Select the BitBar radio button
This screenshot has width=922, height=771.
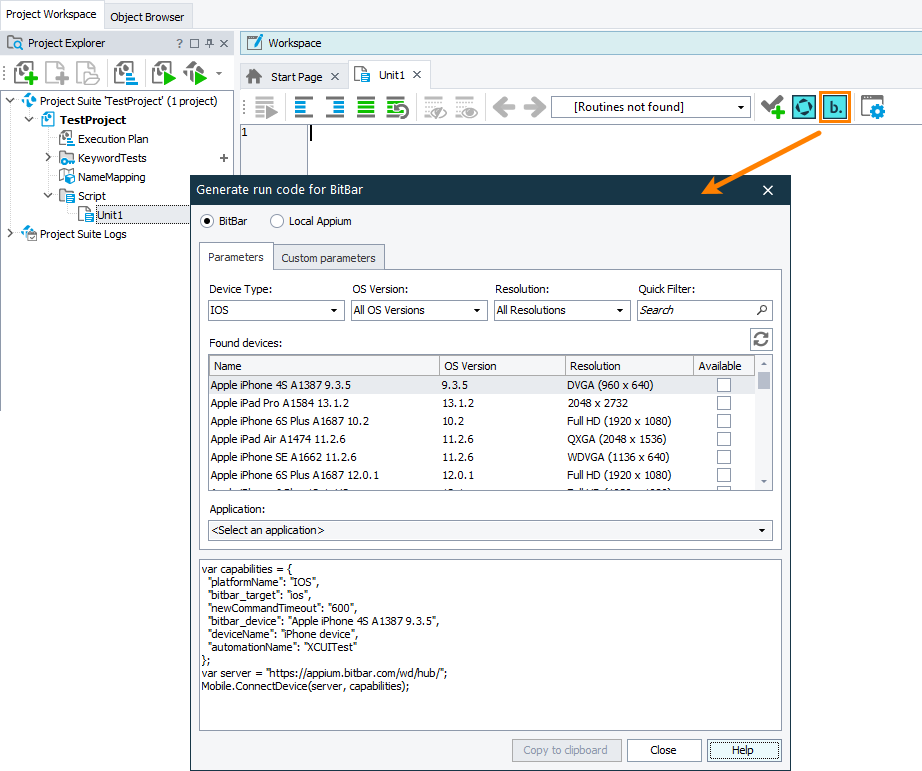click(x=210, y=221)
